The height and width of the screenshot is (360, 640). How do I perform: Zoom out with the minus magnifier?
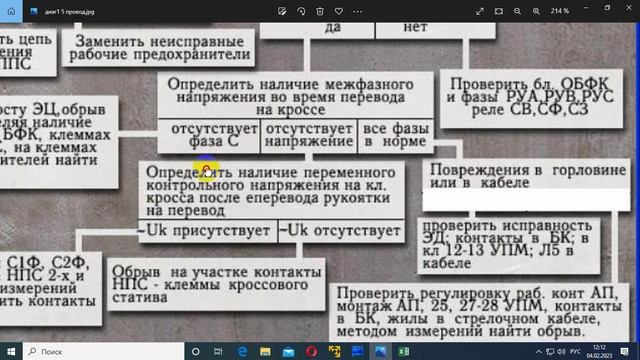(x=518, y=11)
